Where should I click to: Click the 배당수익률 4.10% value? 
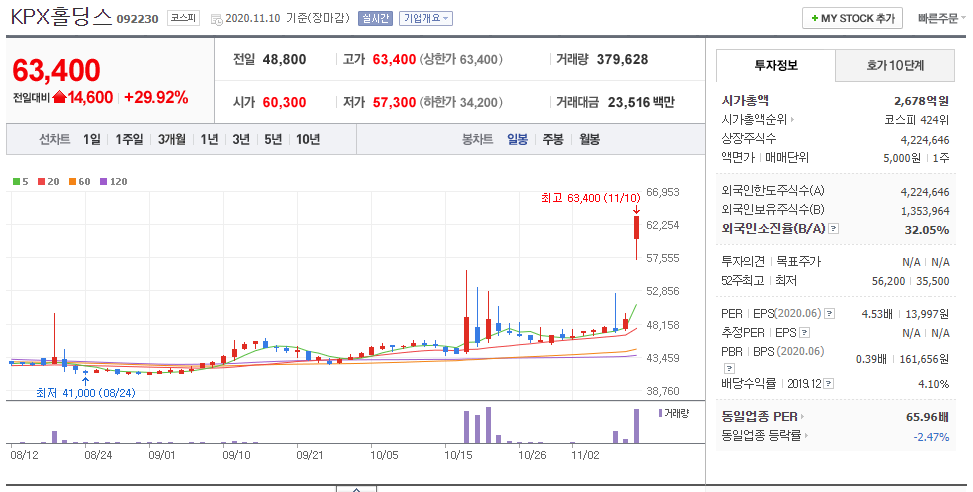pos(934,384)
